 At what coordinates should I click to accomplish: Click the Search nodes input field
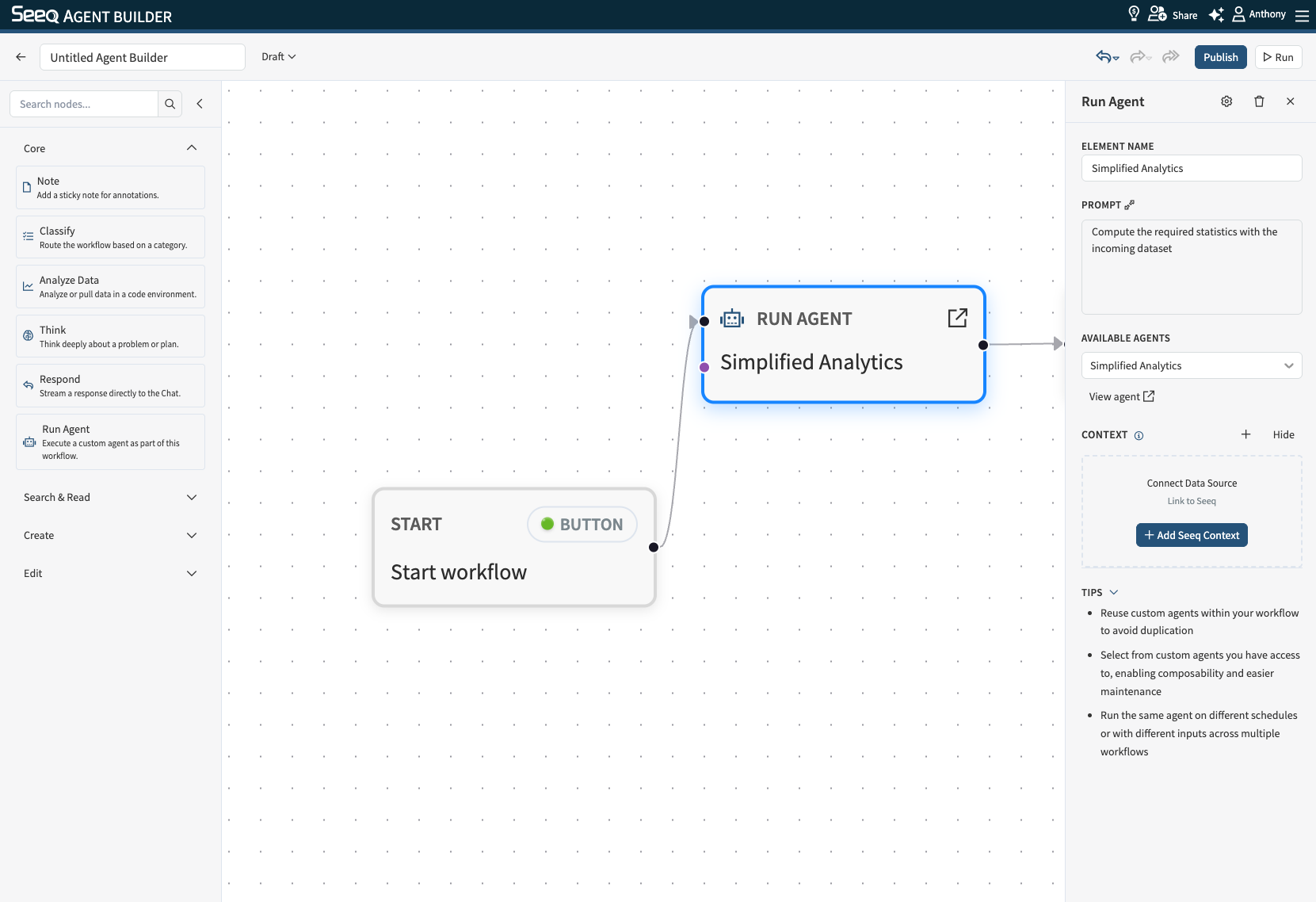pyautogui.click(x=84, y=104)
